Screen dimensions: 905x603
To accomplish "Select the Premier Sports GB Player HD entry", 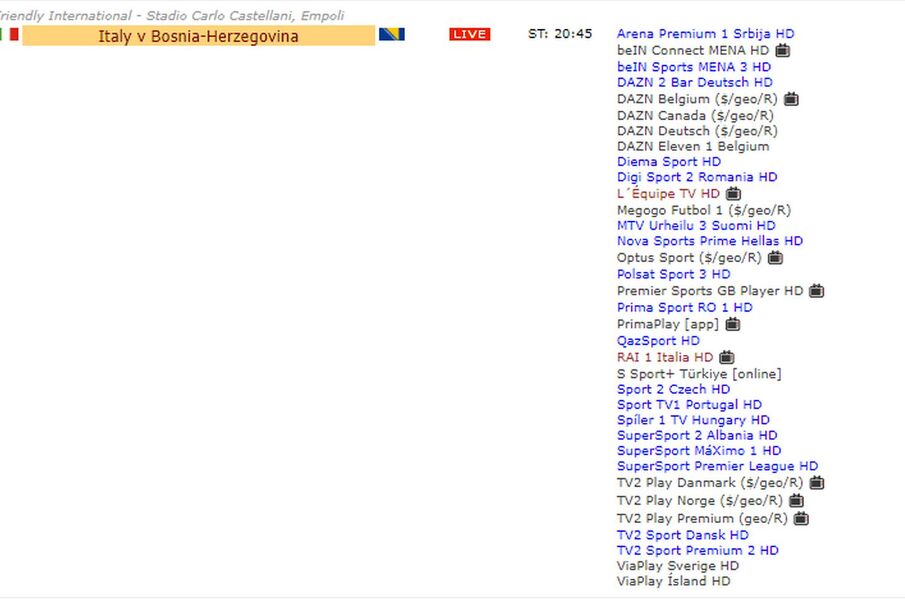I will 710,291.
